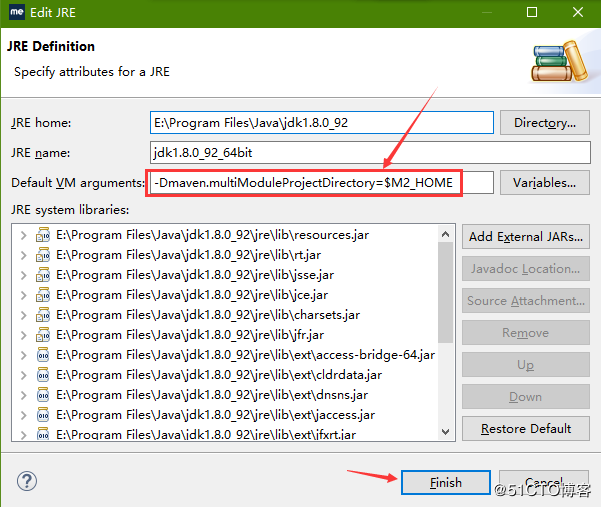
Task: Click the jar icon for rt.jar
Action: pyautogui.click(x=43, y=255)
